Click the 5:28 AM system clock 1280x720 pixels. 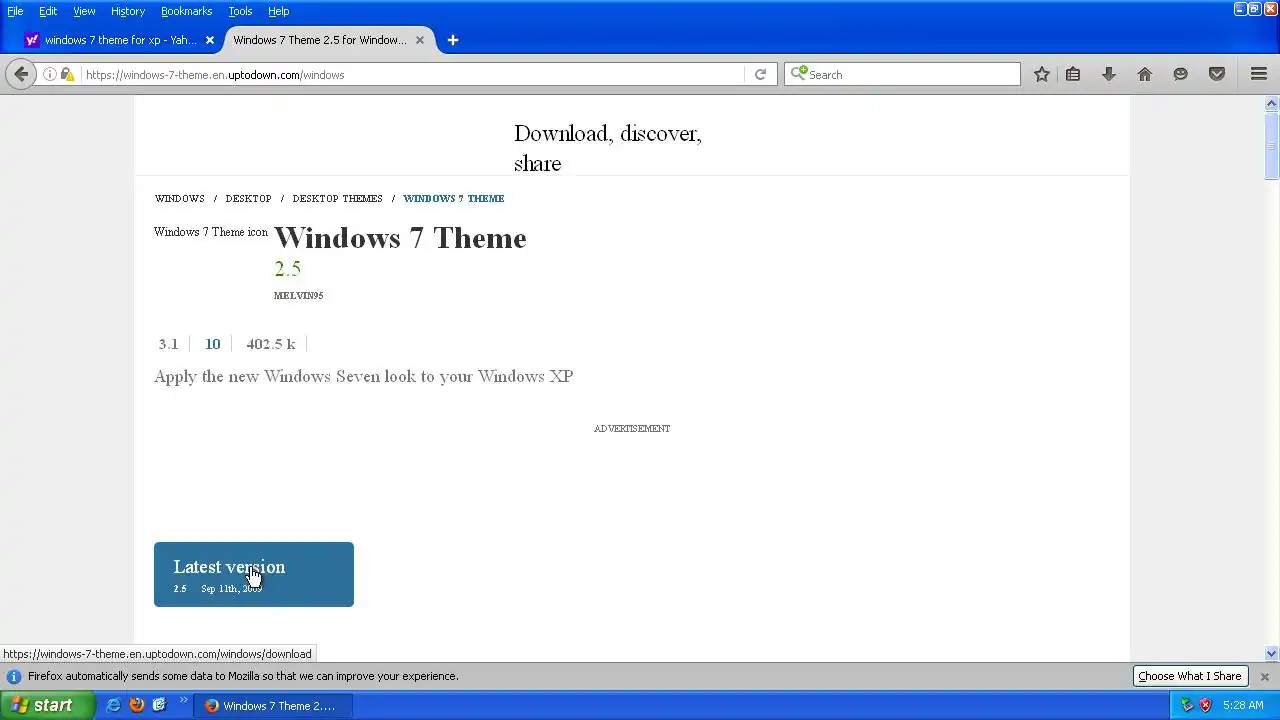click(1243, 705)
